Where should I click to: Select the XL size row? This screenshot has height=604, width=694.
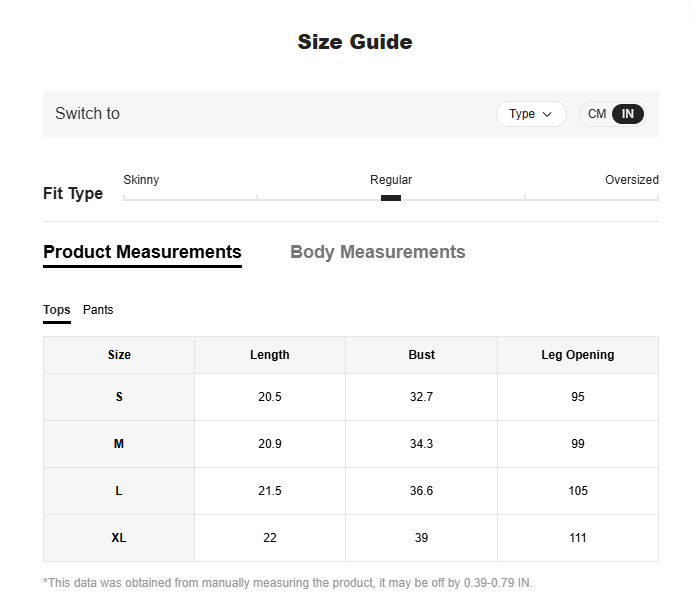[x=351, y=538]
